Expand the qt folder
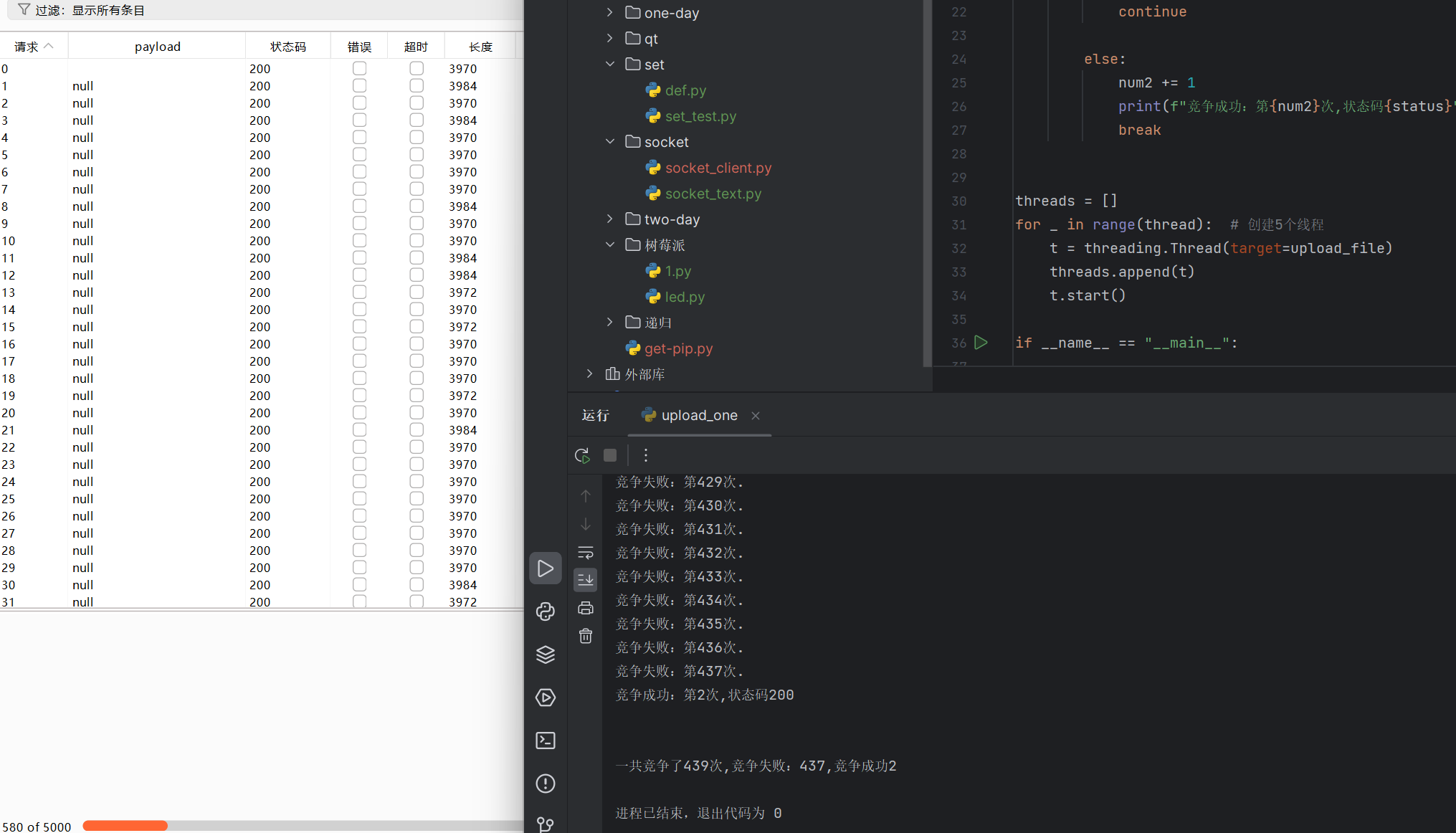The width and height of the screenshot is (1456, 833). [x=609, y=38]
